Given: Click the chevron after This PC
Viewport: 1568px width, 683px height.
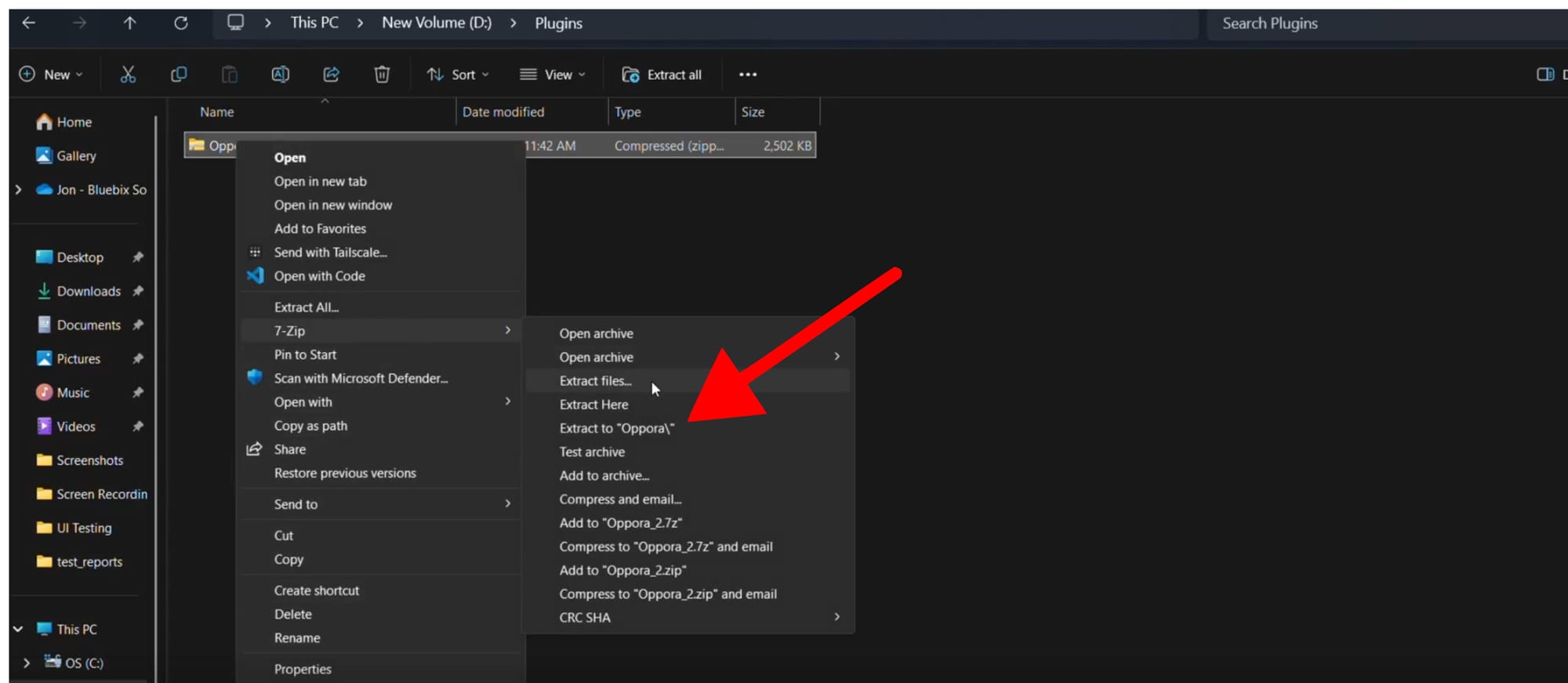Looking at the screenshot, I should point(360,23).
